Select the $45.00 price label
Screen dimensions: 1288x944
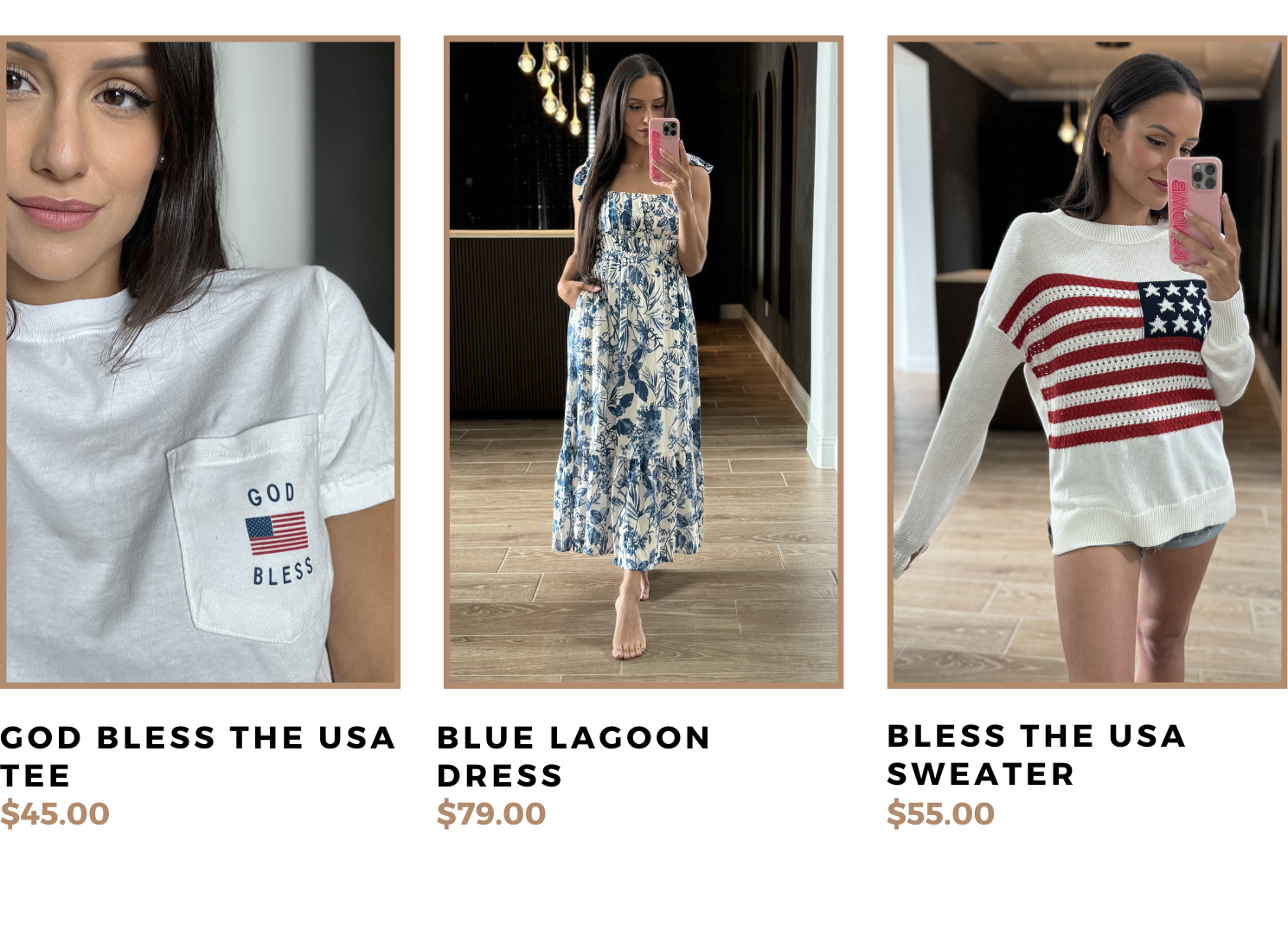point(54,814)
